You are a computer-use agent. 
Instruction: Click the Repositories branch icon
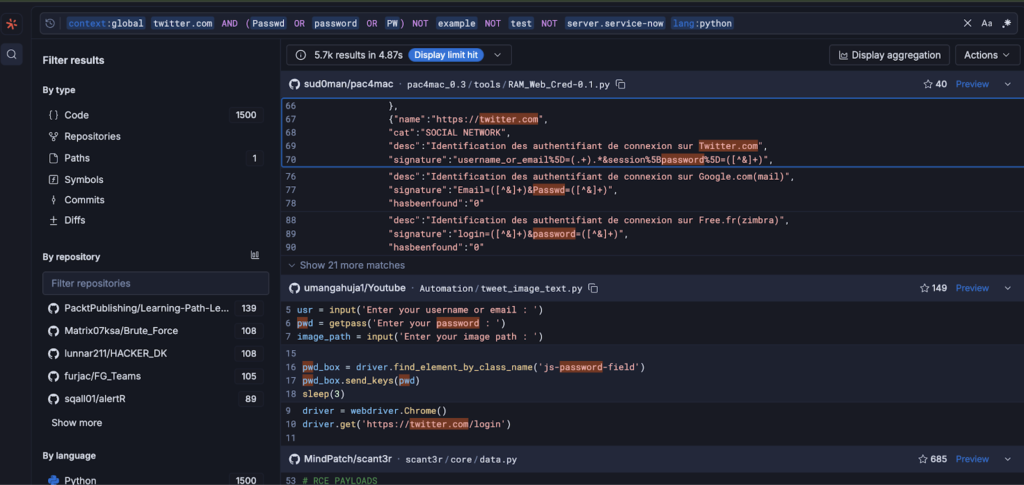(54, 136)
